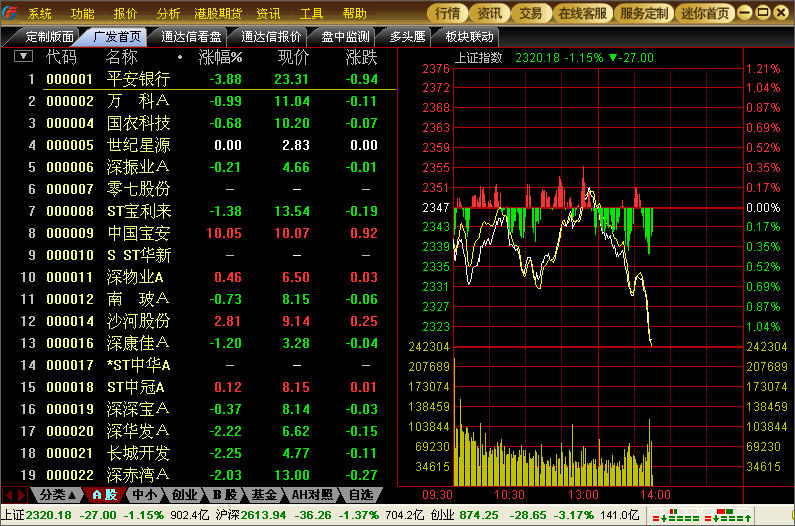The image size is (795, 526).
Task: Open the 港股期货 menu
Action: pyautogui.click(x=218, y=13)
